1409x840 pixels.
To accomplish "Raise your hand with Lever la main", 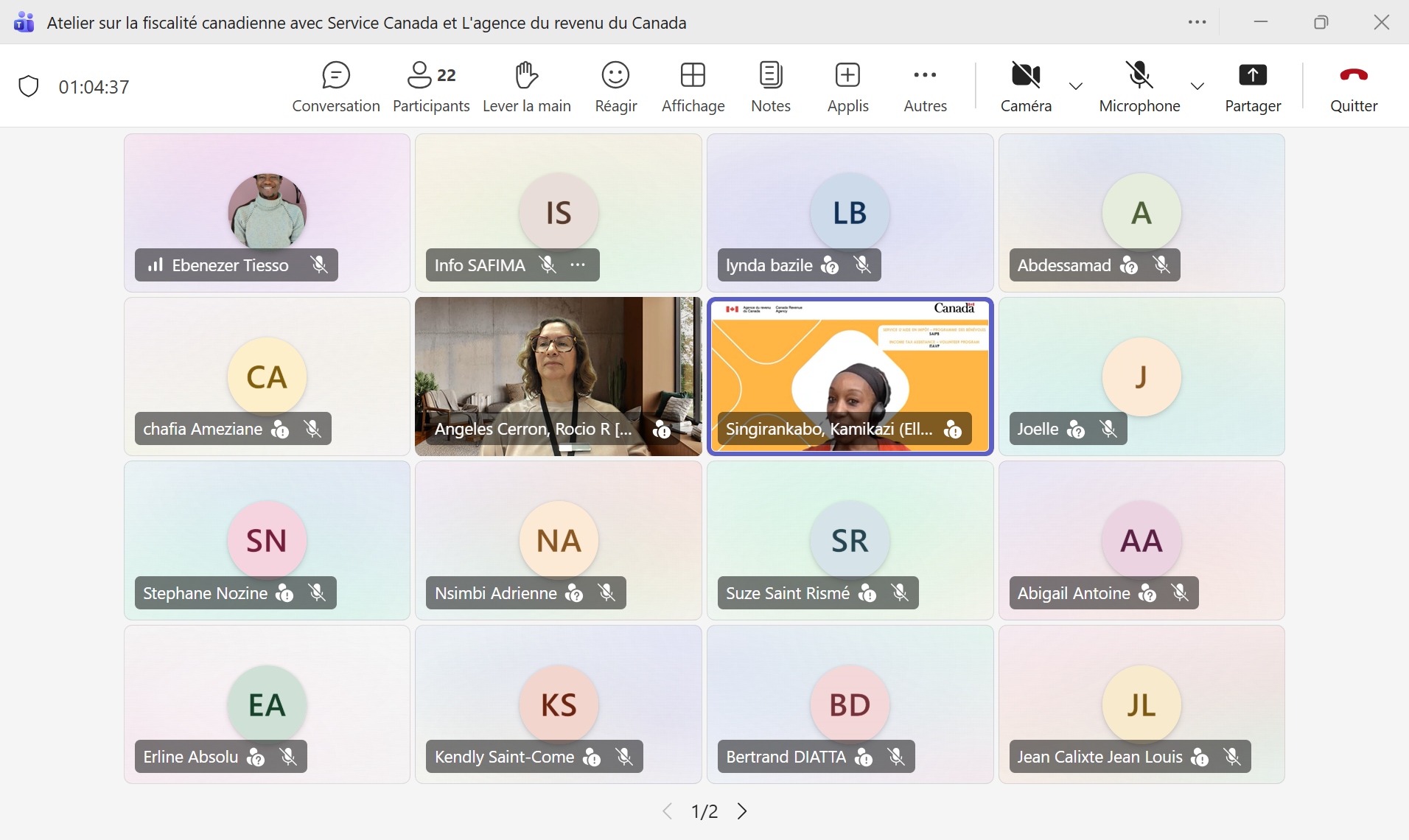I will [x=526, y=87].
